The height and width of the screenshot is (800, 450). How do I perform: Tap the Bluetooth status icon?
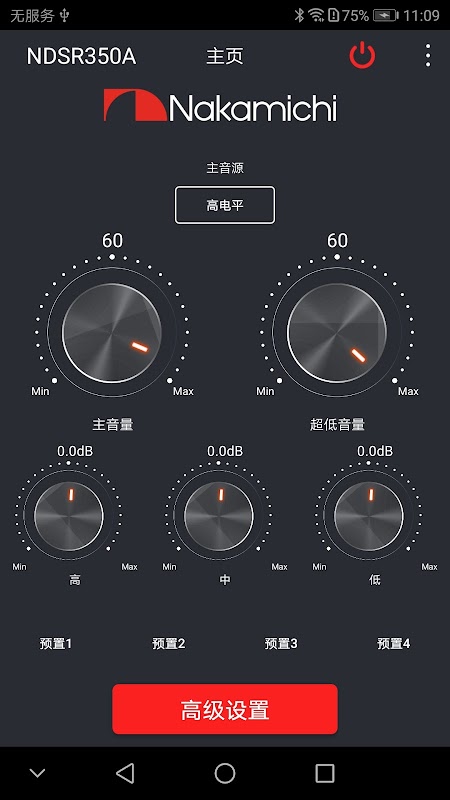coord(298,15)
